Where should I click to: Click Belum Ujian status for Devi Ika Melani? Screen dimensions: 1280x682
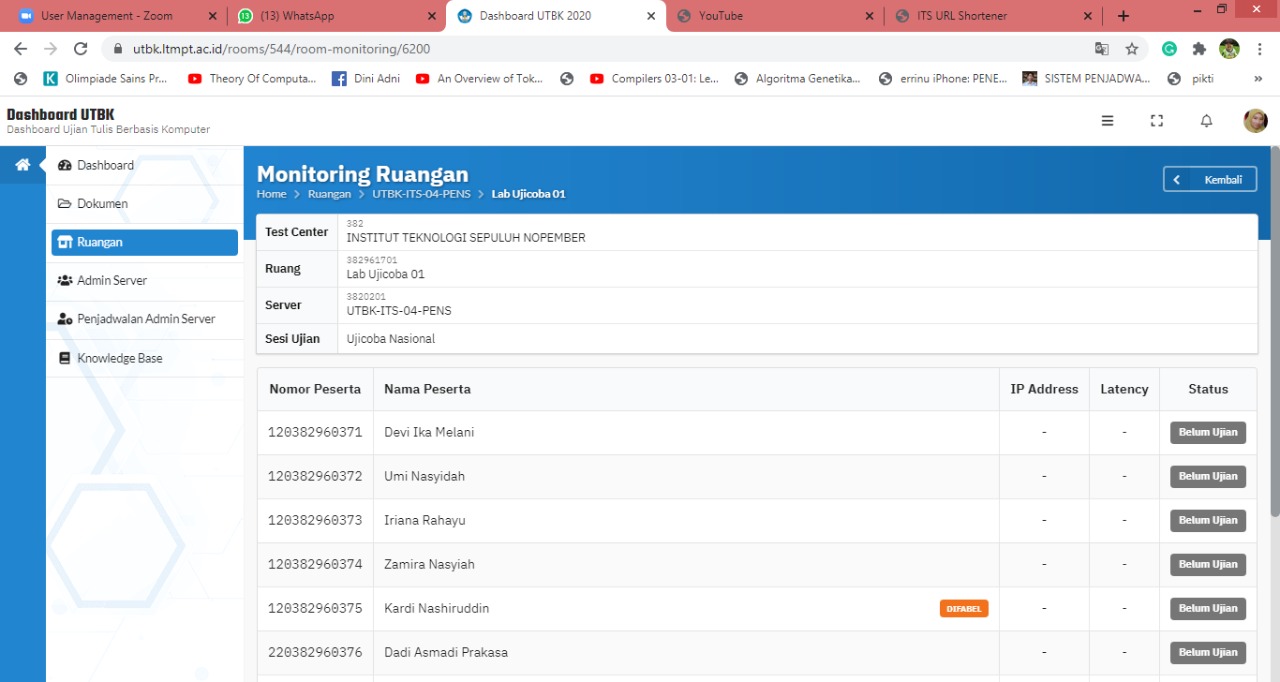point(1208,433)
